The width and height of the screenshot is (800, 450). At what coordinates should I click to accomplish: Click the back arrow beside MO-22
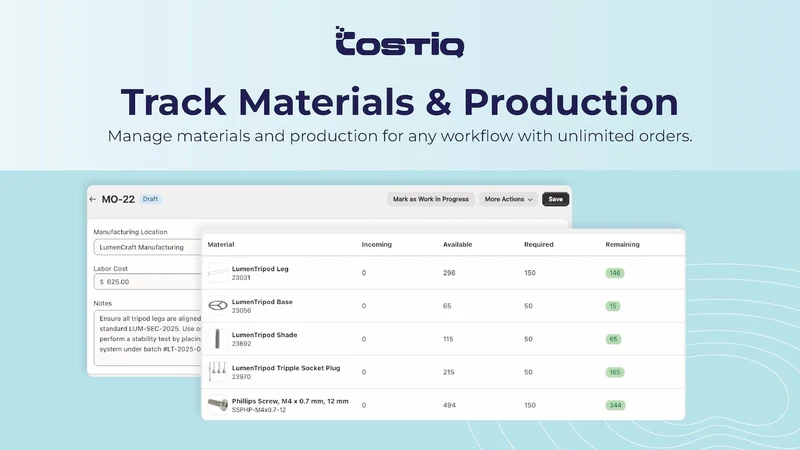[92, 199]
